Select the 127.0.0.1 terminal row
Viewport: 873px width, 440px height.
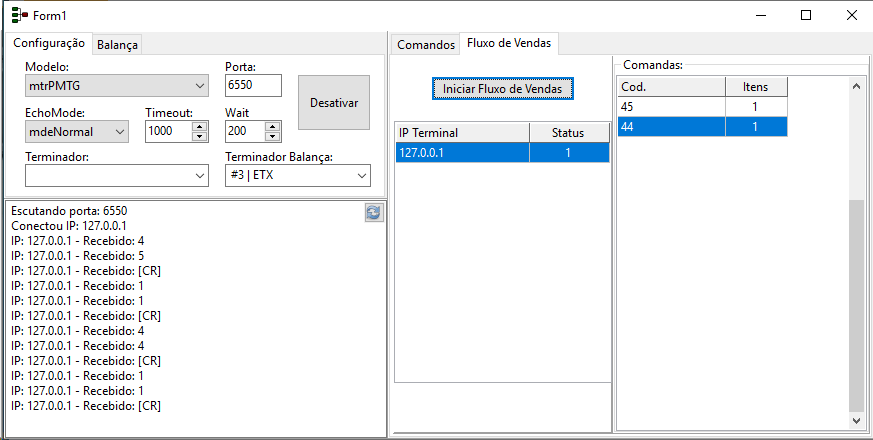(502, 153)
